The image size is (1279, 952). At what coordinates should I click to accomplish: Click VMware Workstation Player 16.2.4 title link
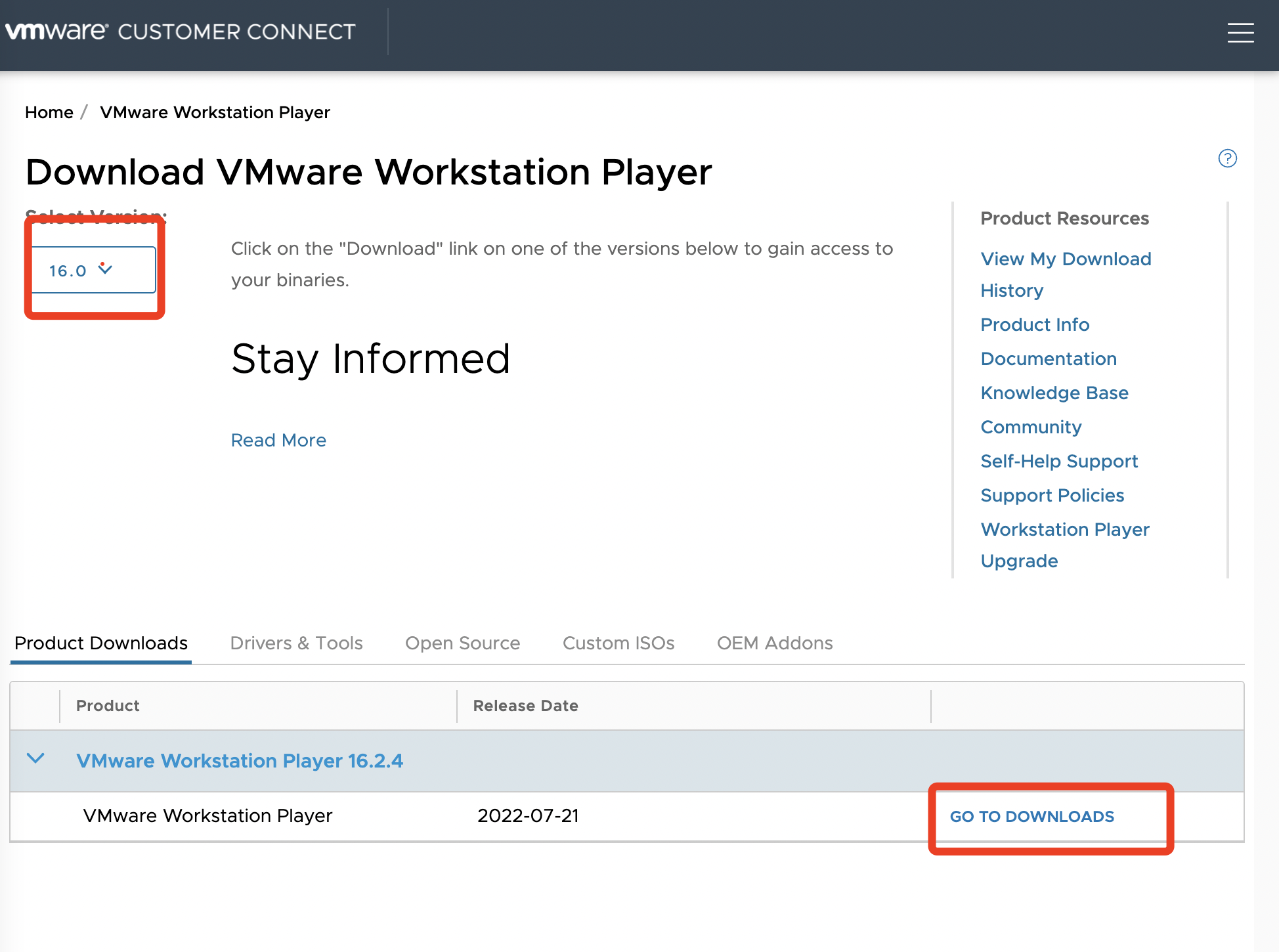(240, 760)
